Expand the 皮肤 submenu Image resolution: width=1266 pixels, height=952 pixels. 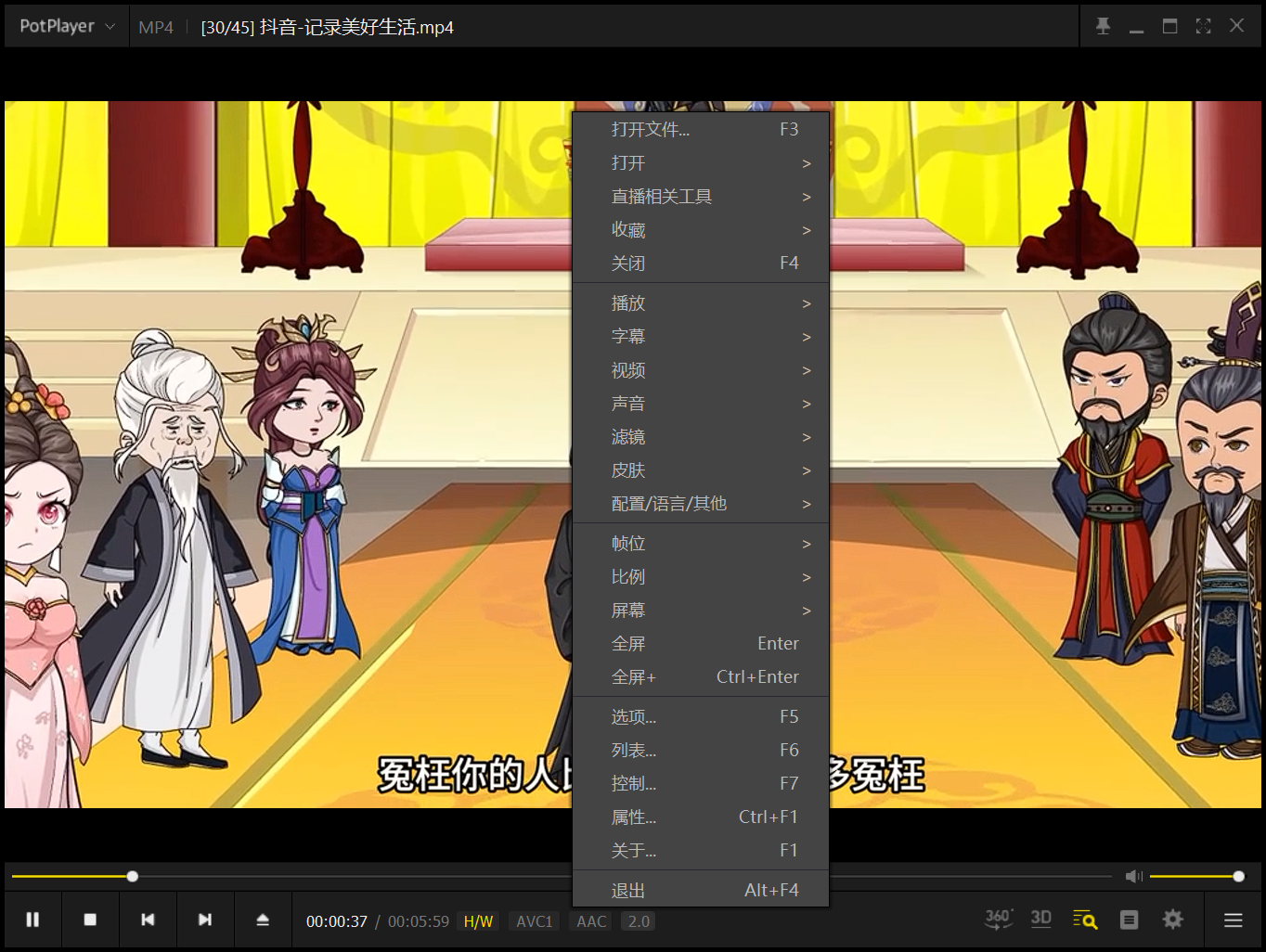coord(701,470)
